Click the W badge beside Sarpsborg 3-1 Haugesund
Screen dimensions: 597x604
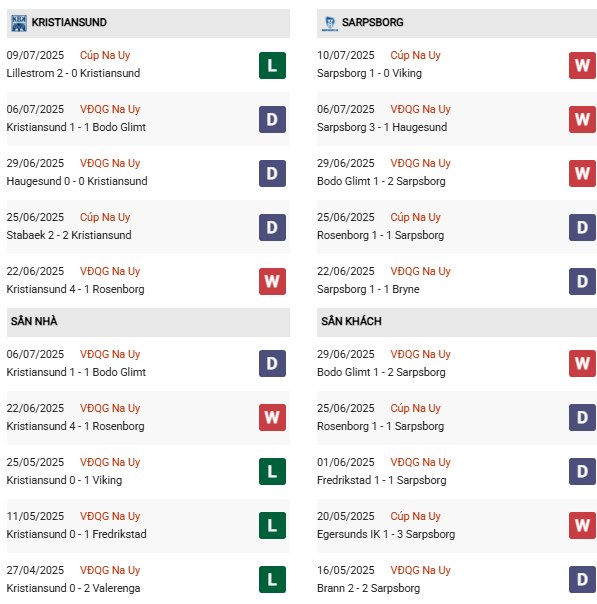pos(582,119)
